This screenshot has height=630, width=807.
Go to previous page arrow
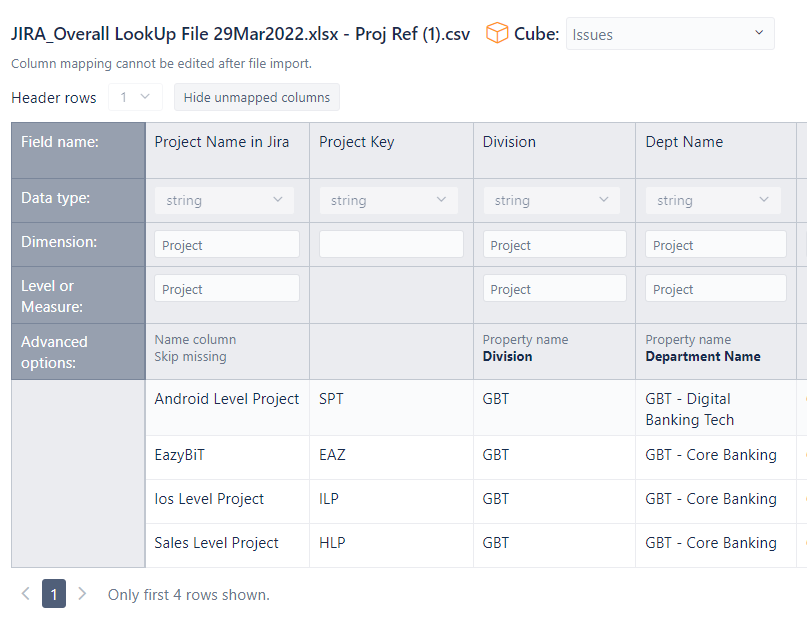click(26, 594)
